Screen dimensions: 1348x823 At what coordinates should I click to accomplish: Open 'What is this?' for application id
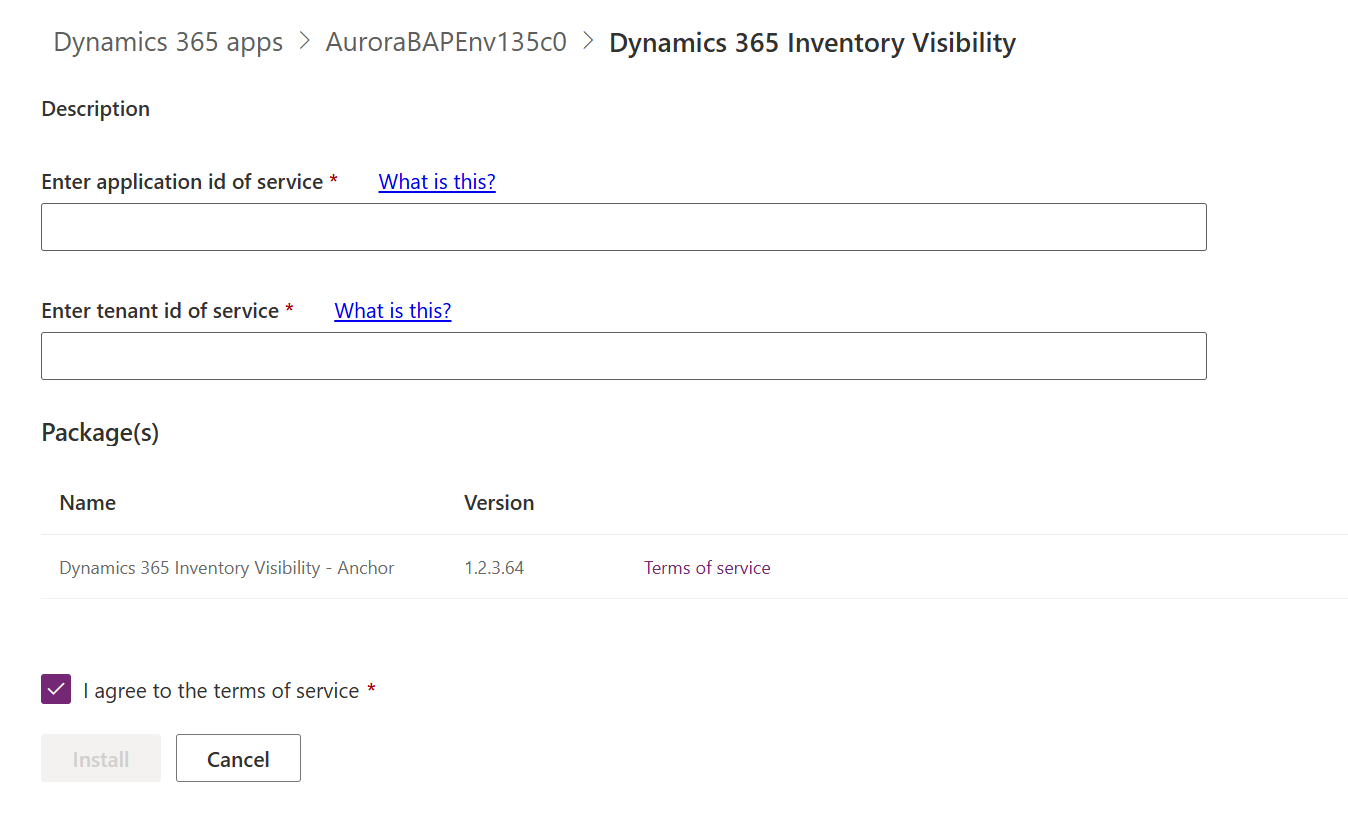pos(437,182)
